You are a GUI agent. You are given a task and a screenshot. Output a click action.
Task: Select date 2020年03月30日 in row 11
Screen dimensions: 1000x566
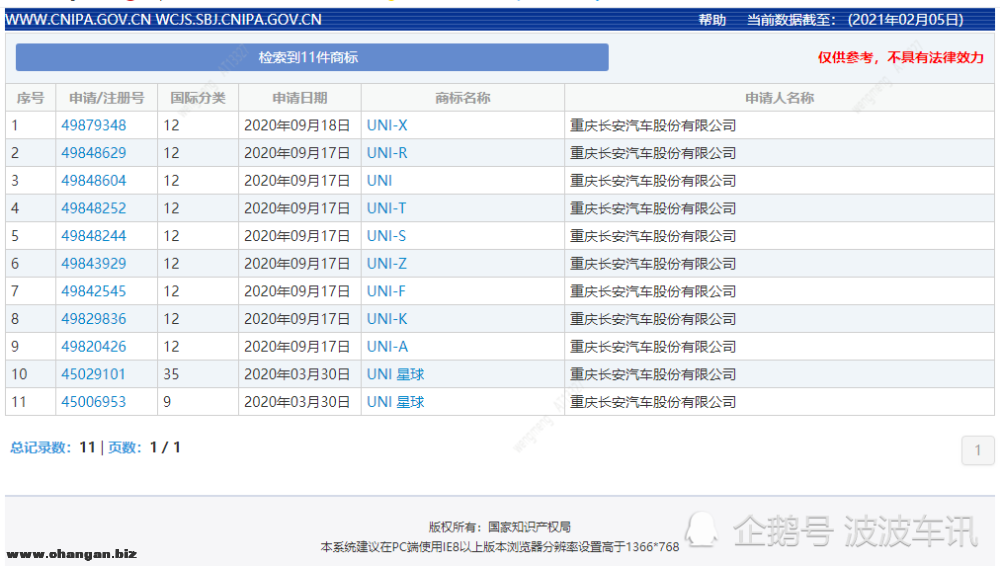click(297, 402)
